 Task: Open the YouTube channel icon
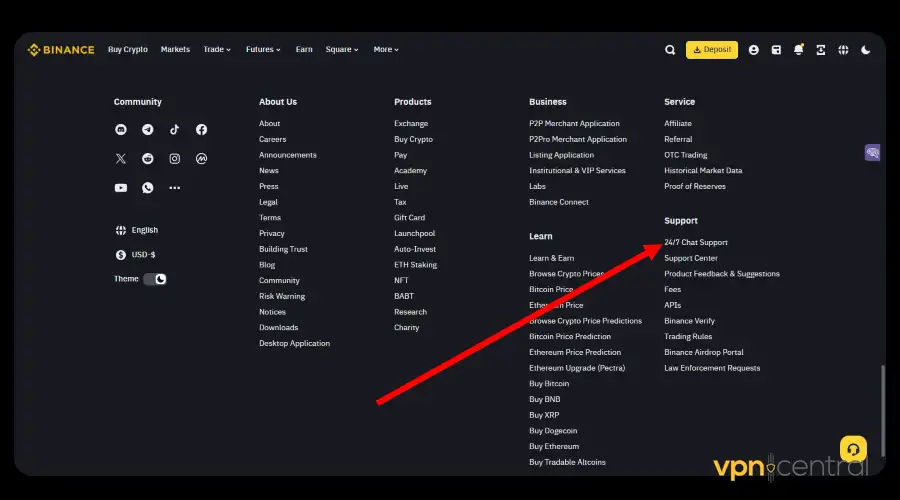pos(121,188)
